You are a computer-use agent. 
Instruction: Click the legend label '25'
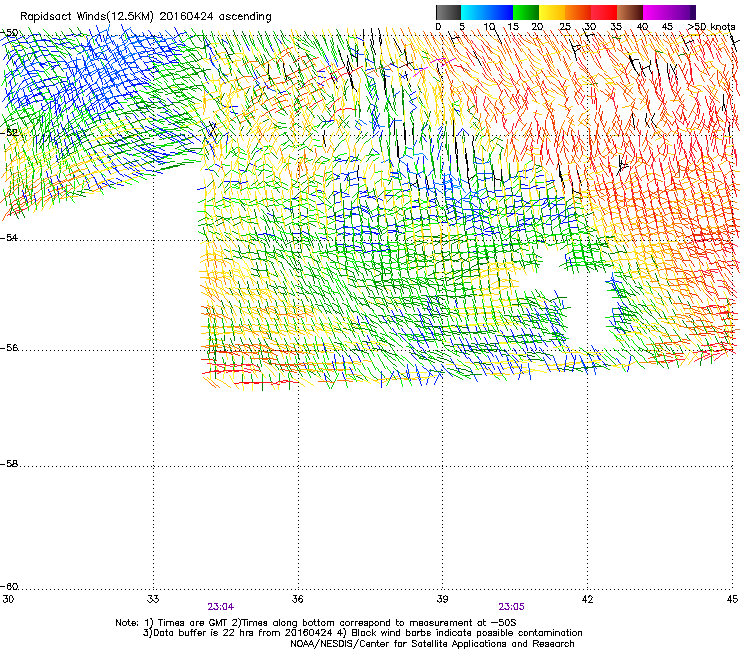pyautogui.click(x=564, y=27)
